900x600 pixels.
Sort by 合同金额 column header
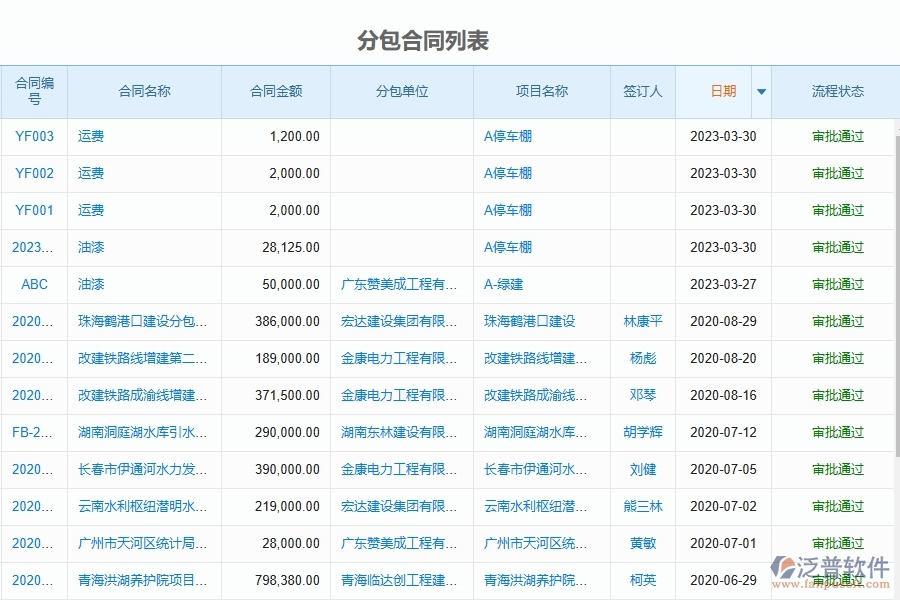pyautogui.click(x=276, y=91)
